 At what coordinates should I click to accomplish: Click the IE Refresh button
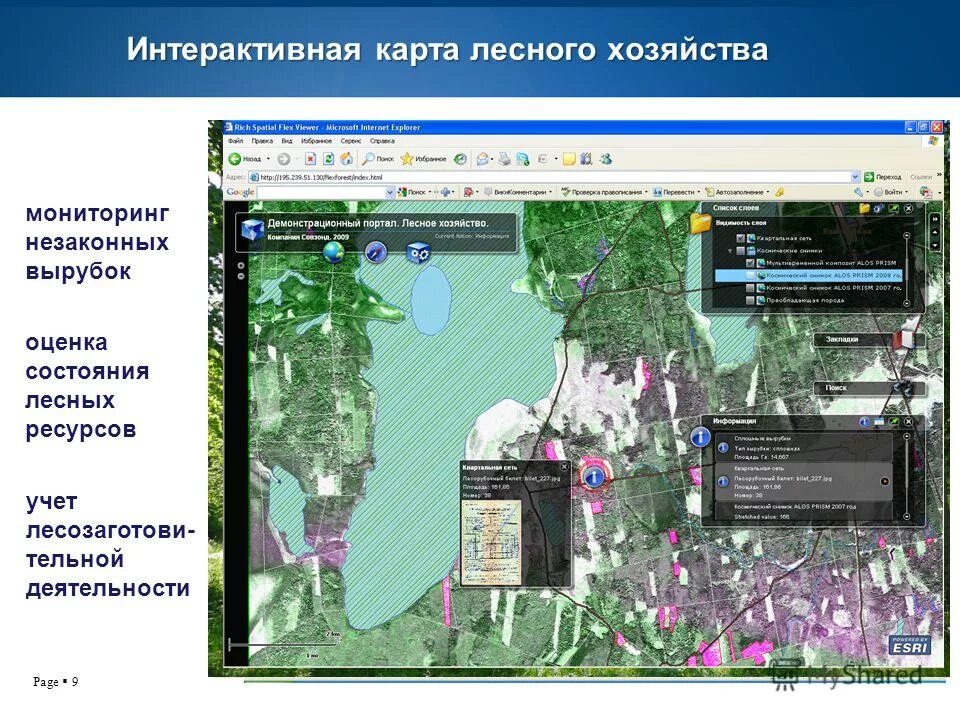point(328,159)
